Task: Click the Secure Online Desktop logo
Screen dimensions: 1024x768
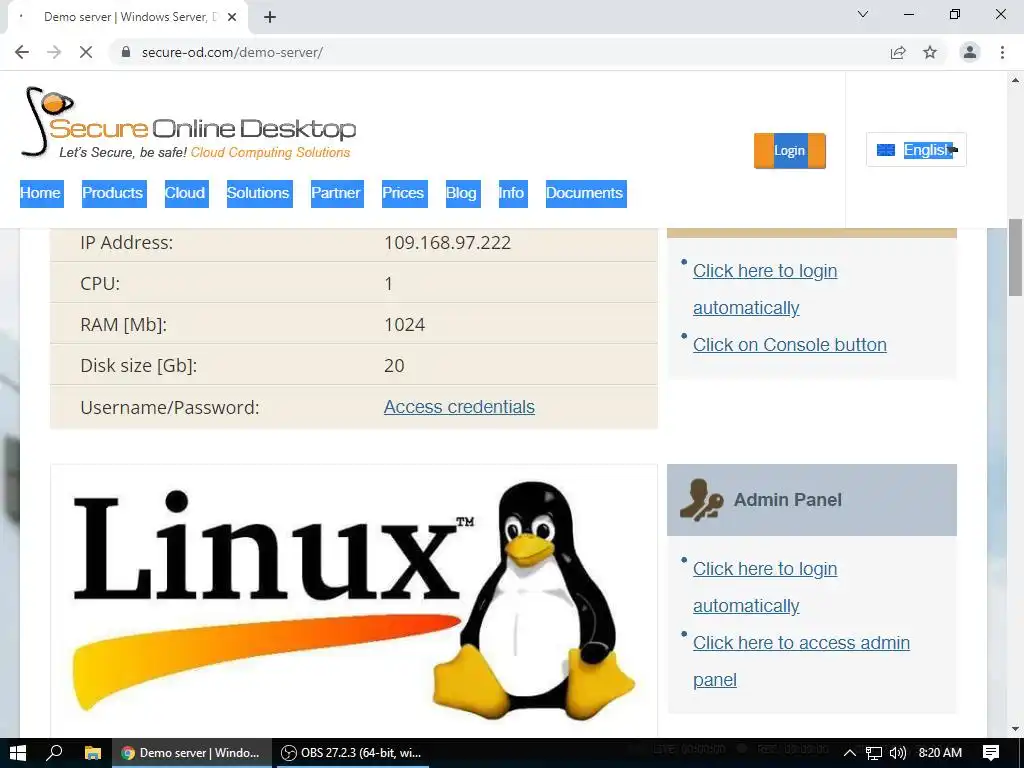Action: point(188,124)
